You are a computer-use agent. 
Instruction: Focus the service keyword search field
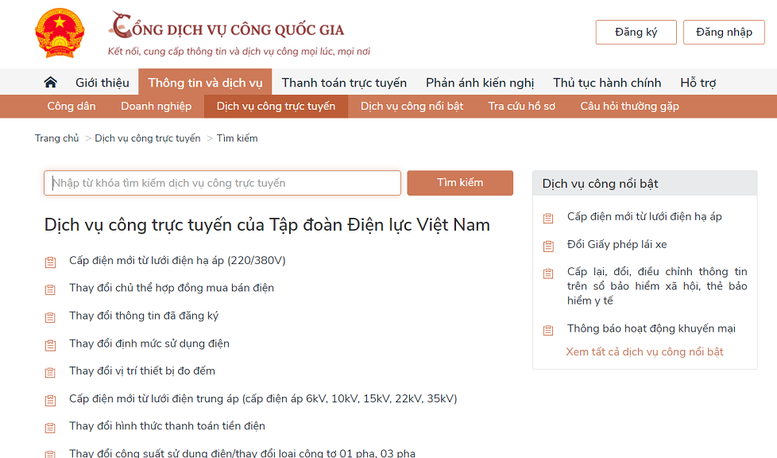click(222, 183)
